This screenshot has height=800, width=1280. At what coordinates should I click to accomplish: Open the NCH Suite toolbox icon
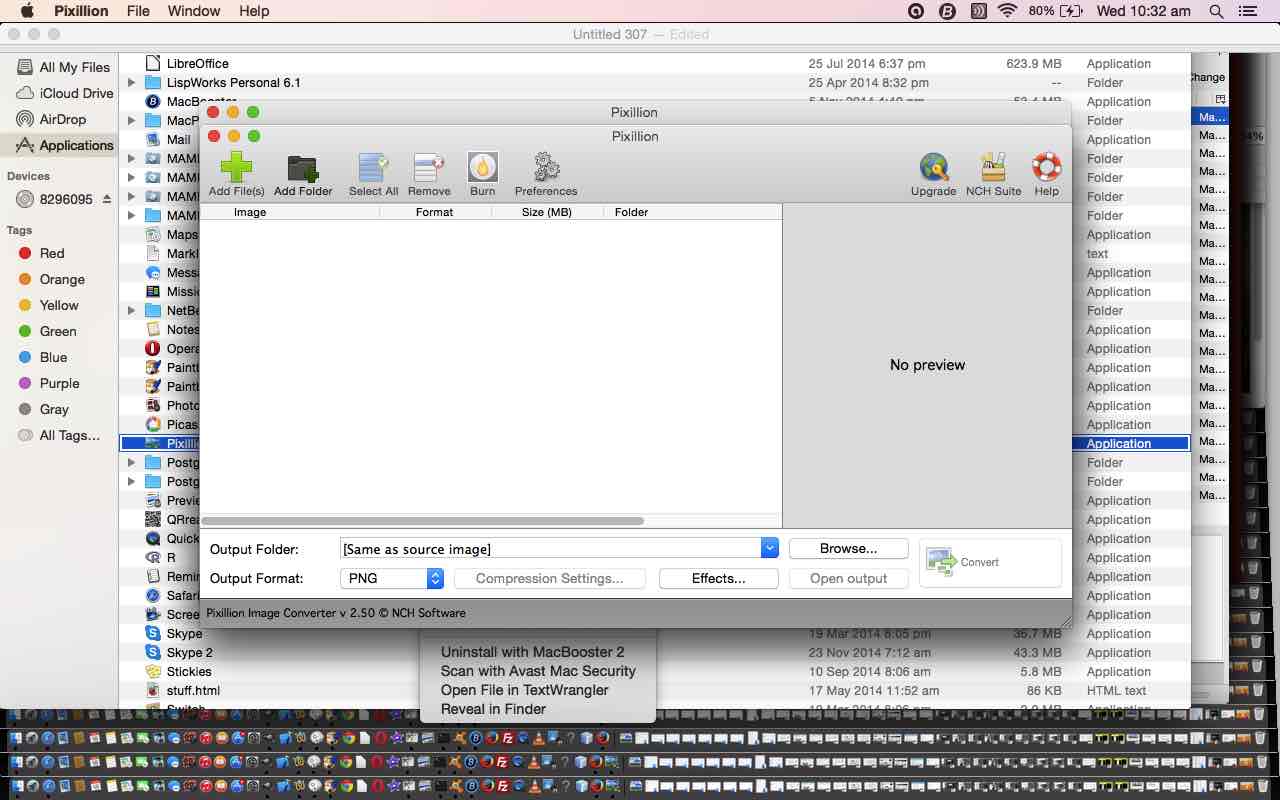point(993,168)
